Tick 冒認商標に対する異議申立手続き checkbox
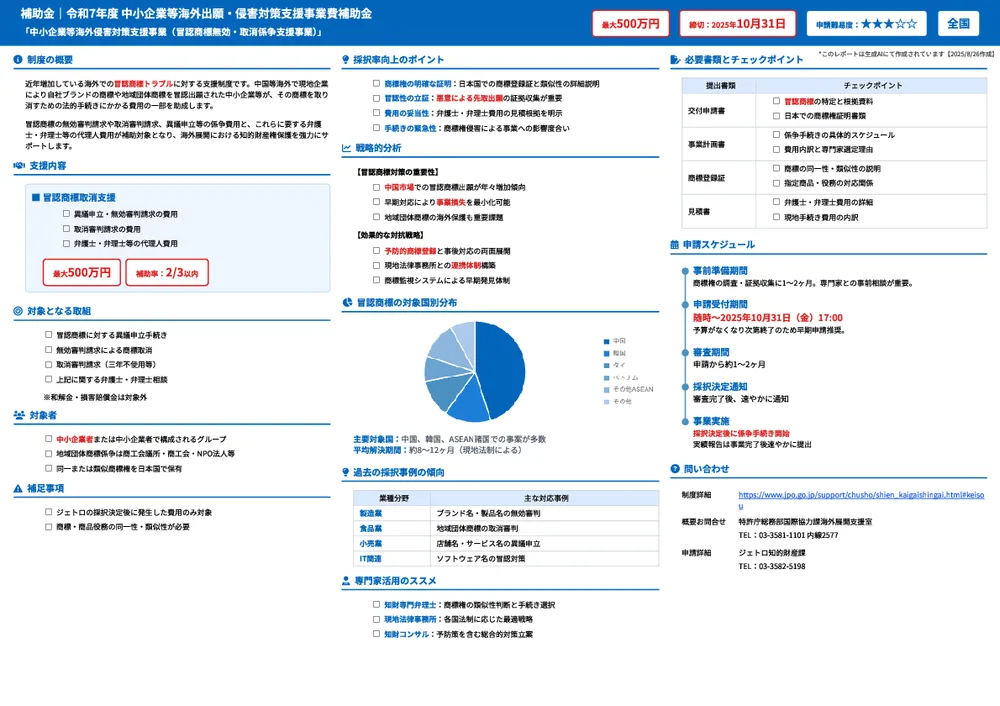This screenshot has width=1000, height=706. pos(48,334)
